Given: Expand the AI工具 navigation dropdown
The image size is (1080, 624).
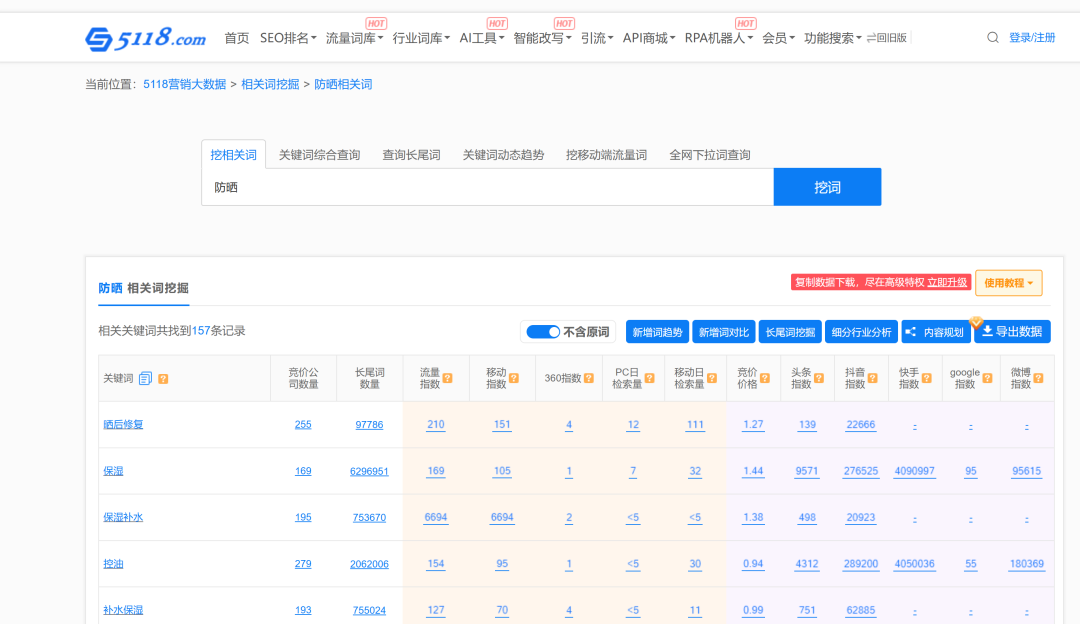Looking at the screenshot, I should coord(482,38).
